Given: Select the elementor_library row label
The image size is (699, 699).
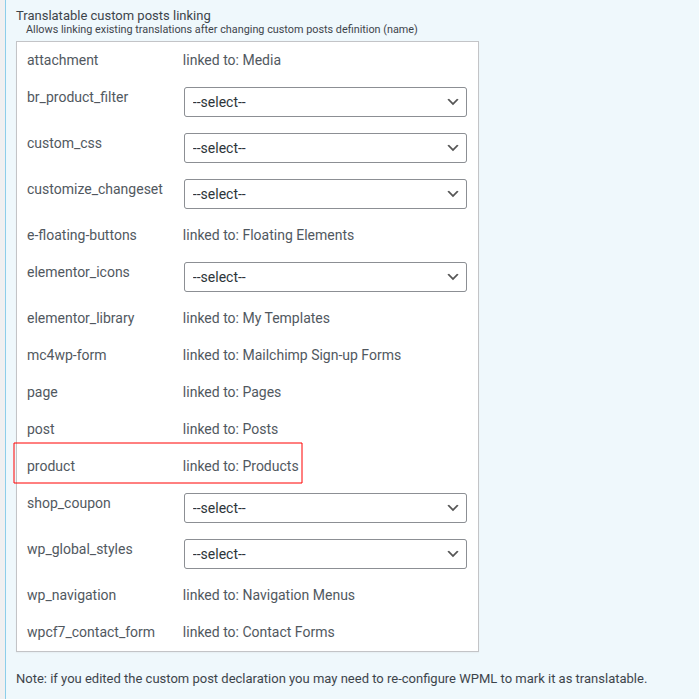Looking at the screenshot, I should [80, 318].
